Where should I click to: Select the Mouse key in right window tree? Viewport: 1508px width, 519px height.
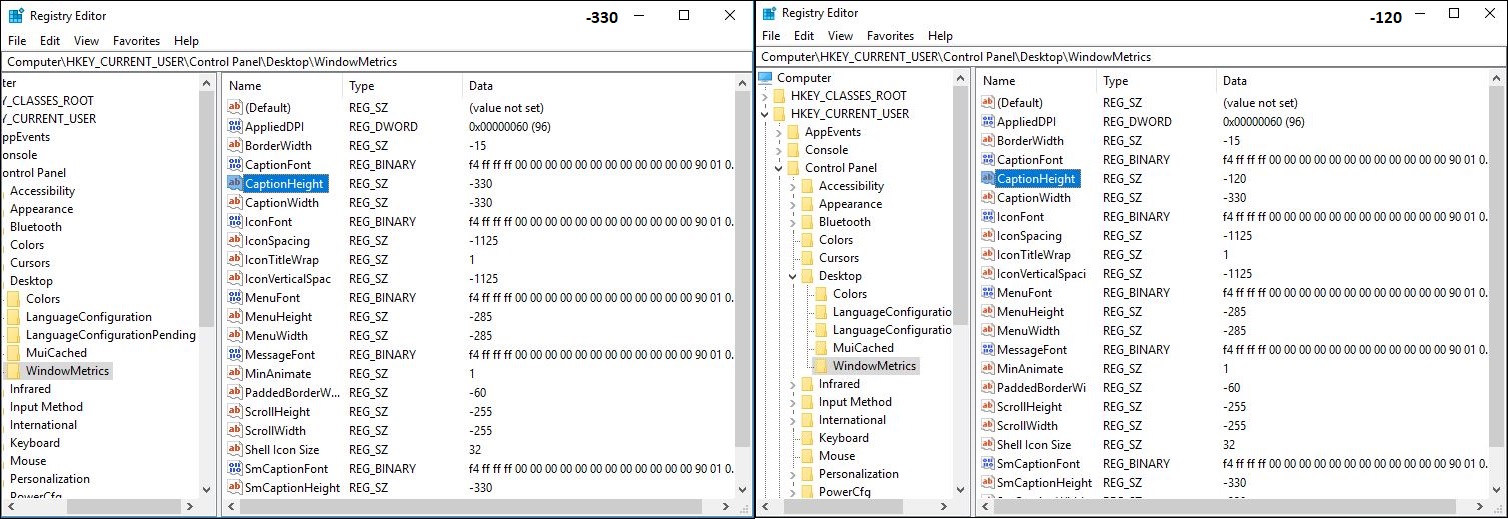click(837, 455)
